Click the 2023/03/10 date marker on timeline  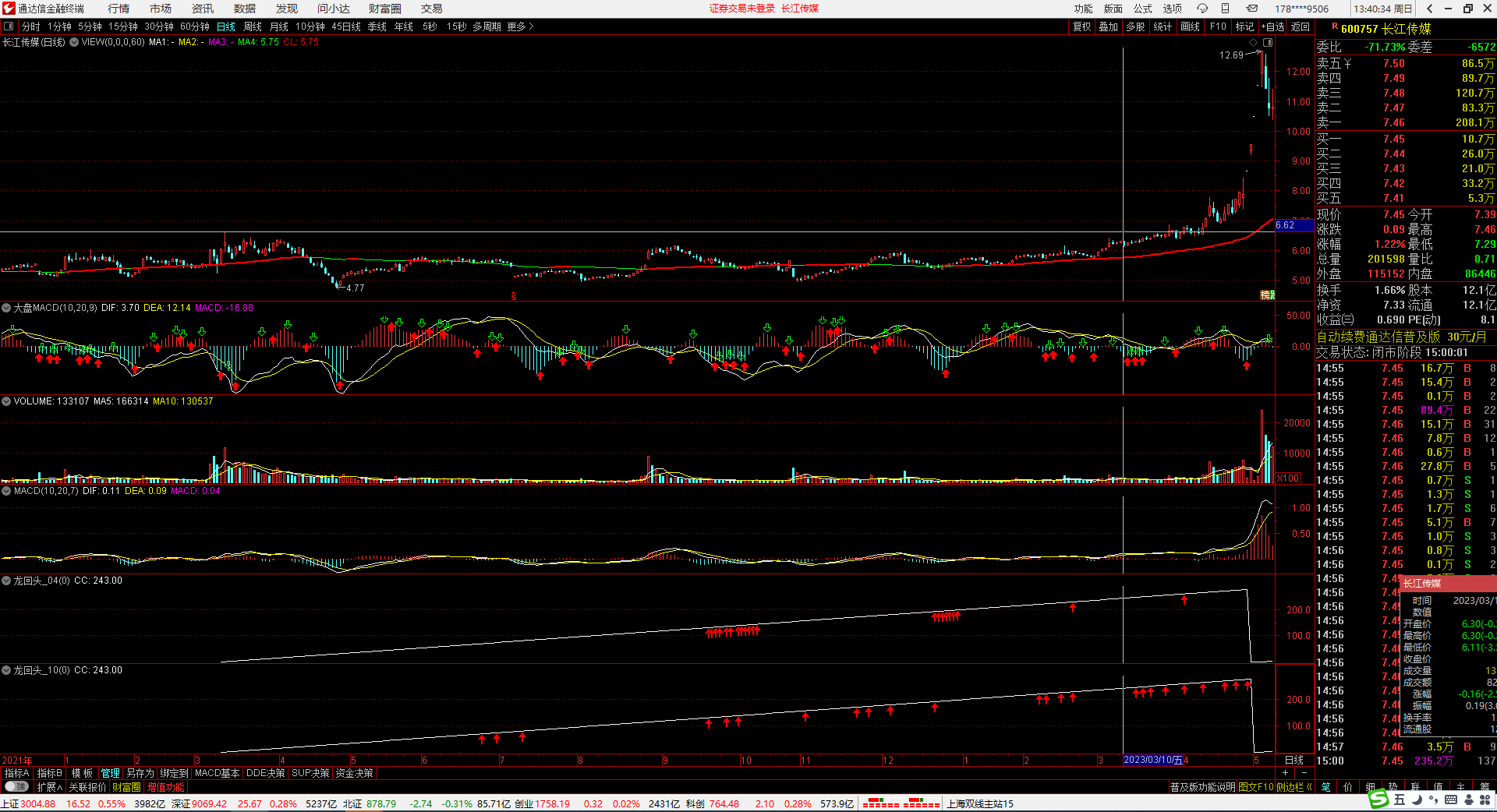1153,760
